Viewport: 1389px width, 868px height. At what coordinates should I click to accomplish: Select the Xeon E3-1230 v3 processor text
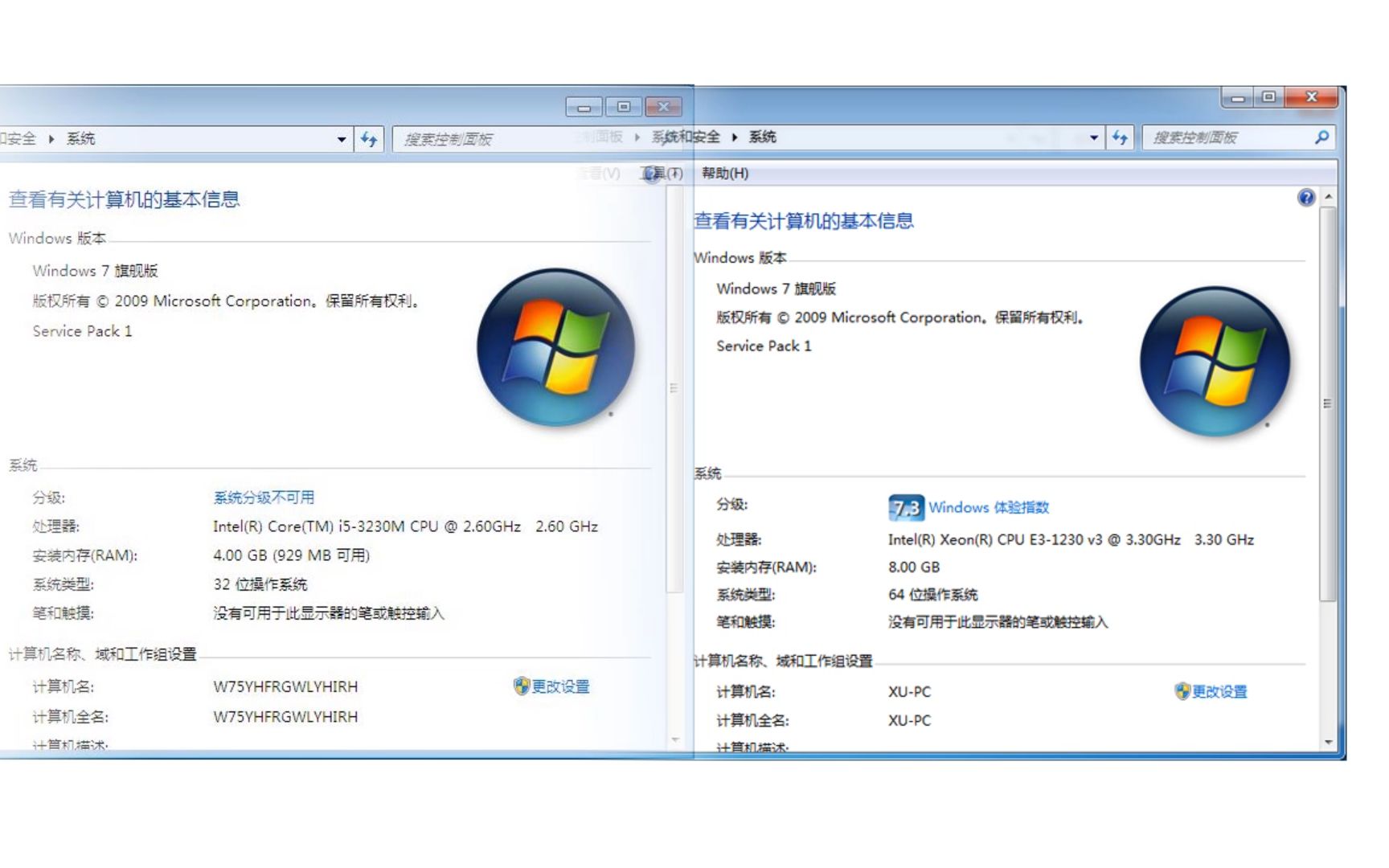(x=1071, y=540)
